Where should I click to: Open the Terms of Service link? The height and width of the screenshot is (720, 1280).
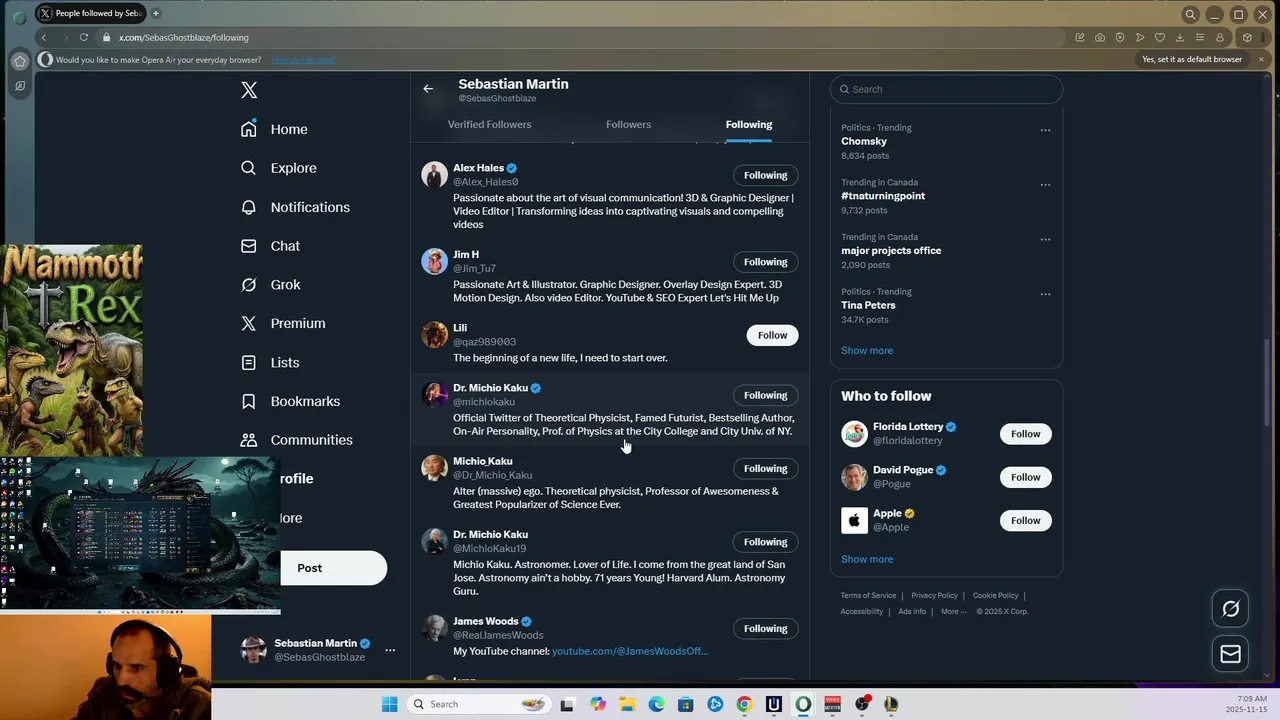pyautogui.click(x=868, y=596)
